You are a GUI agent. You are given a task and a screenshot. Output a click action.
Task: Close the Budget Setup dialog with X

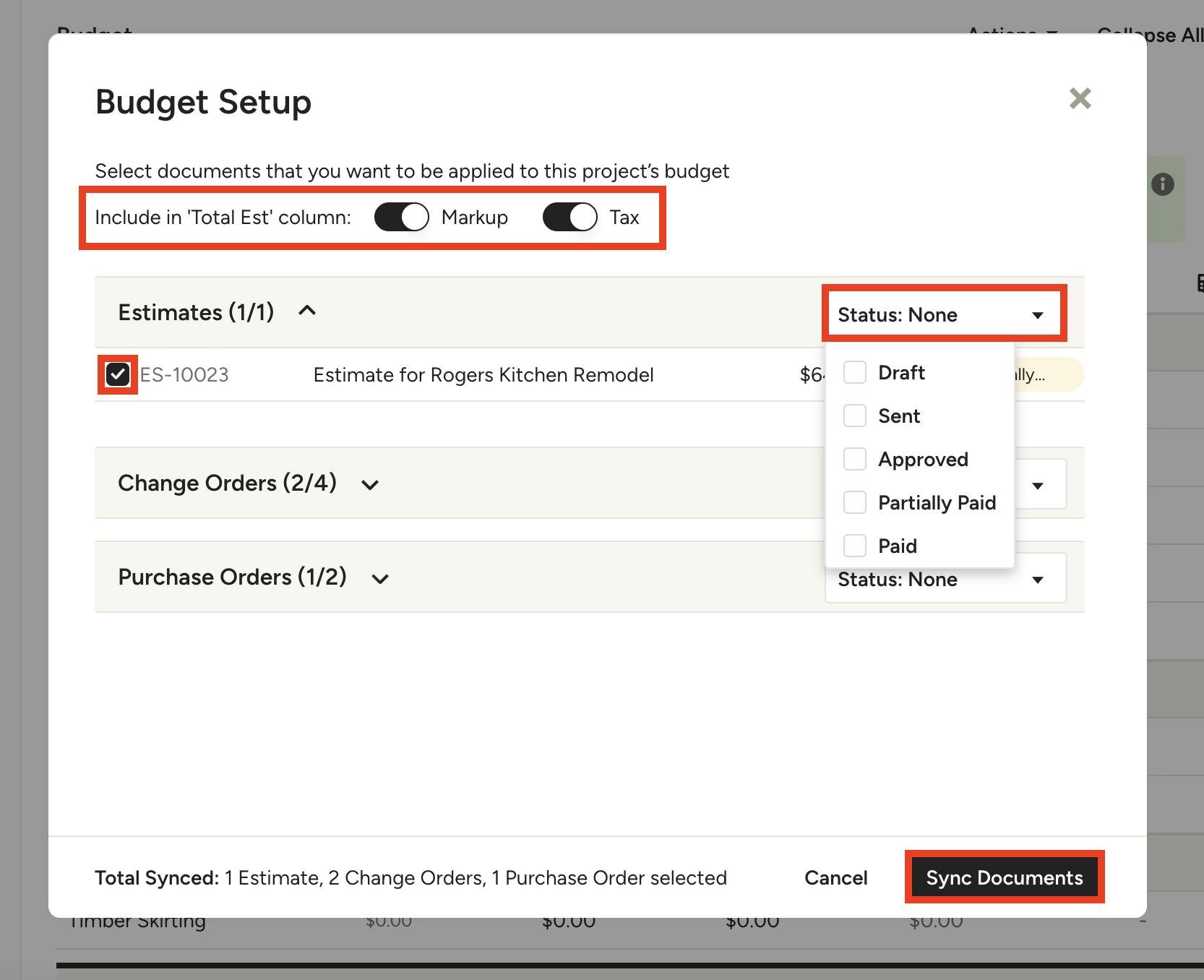1080,98
